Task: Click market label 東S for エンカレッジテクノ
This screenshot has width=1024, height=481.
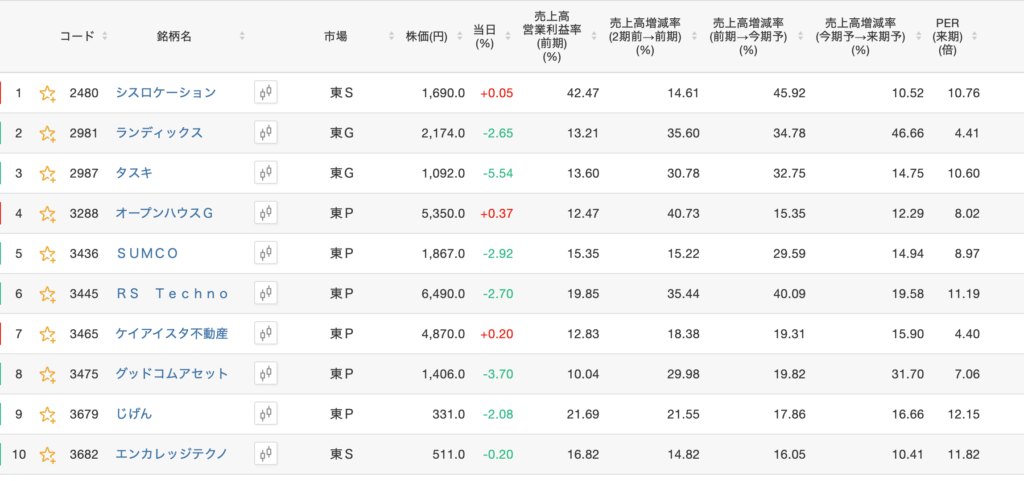Action: 342,455
